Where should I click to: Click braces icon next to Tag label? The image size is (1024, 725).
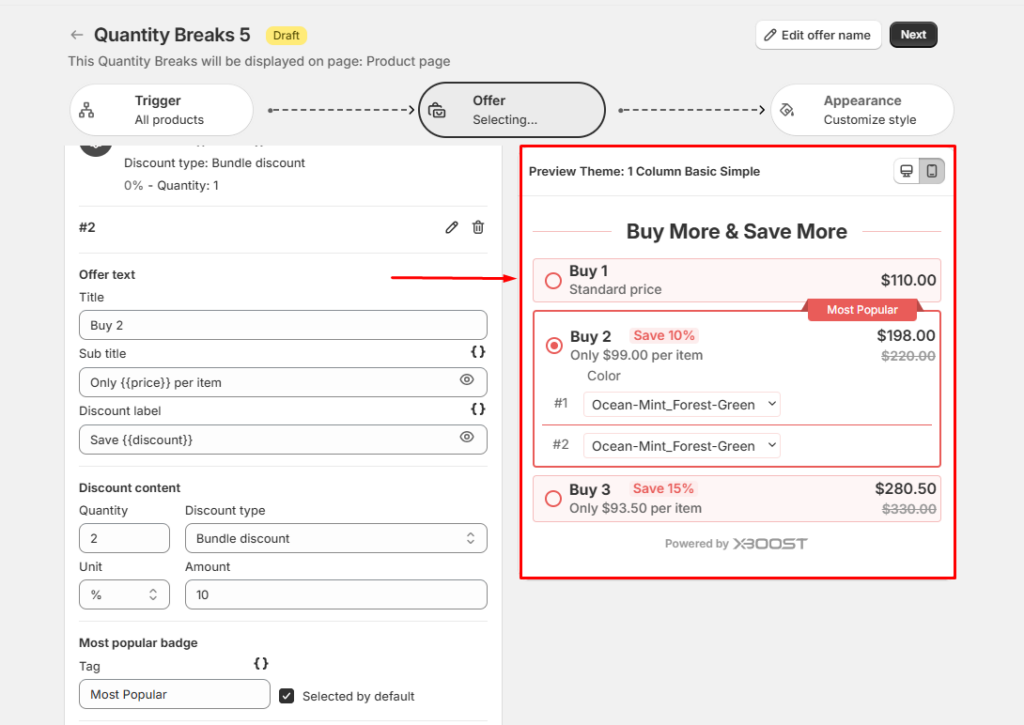tap(261, 663)
